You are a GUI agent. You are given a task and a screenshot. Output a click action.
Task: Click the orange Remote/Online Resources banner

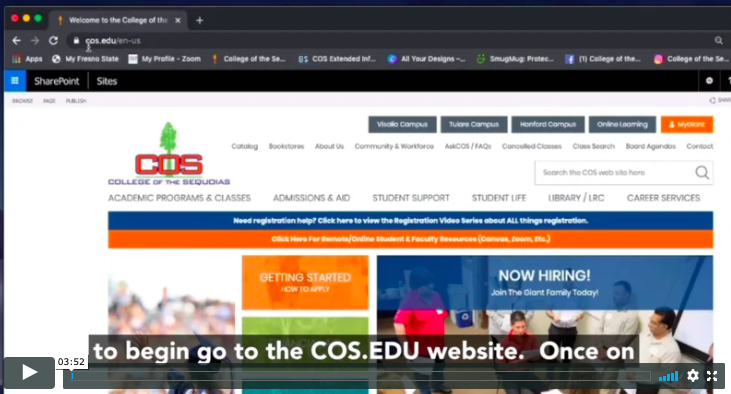pos(410,239)
